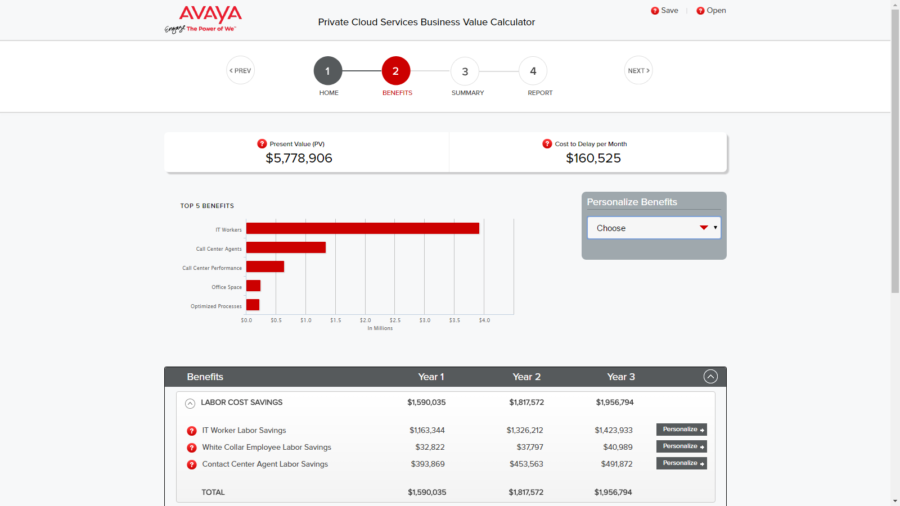
Task: Click the IT Workers chart bar
Action: click(x=363, y=228)
